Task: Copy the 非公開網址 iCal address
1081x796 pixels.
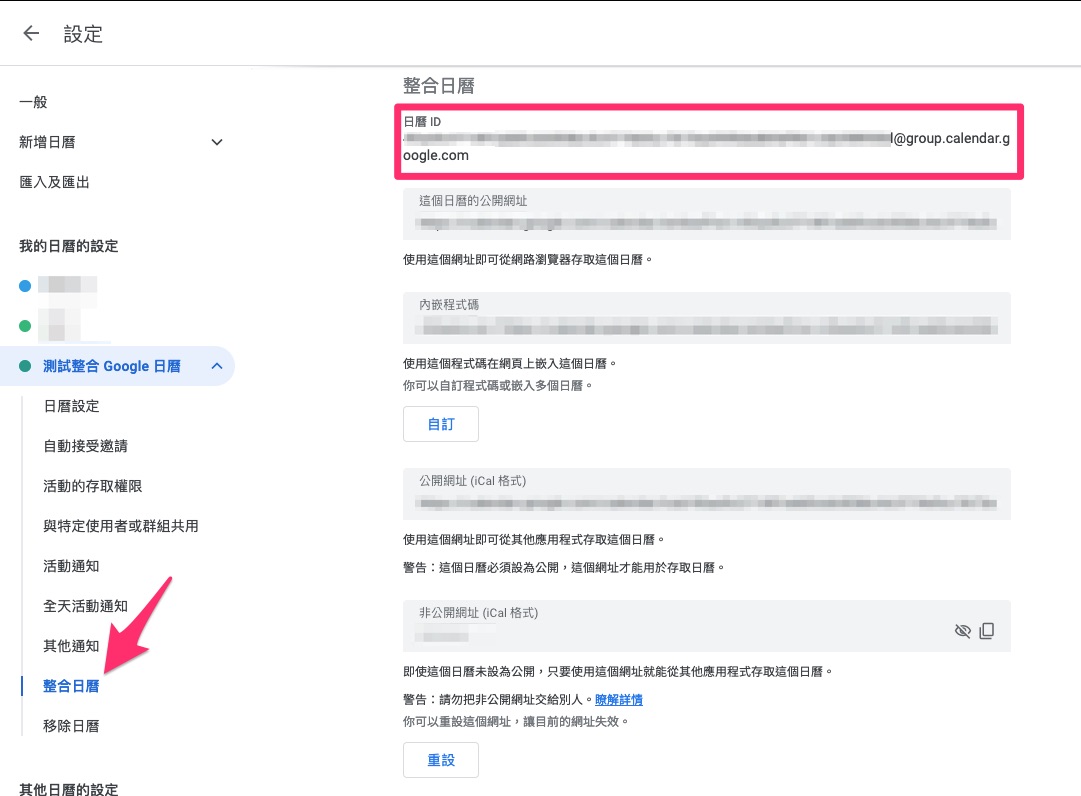Action: pyautogui.click(x=987, y=631)
